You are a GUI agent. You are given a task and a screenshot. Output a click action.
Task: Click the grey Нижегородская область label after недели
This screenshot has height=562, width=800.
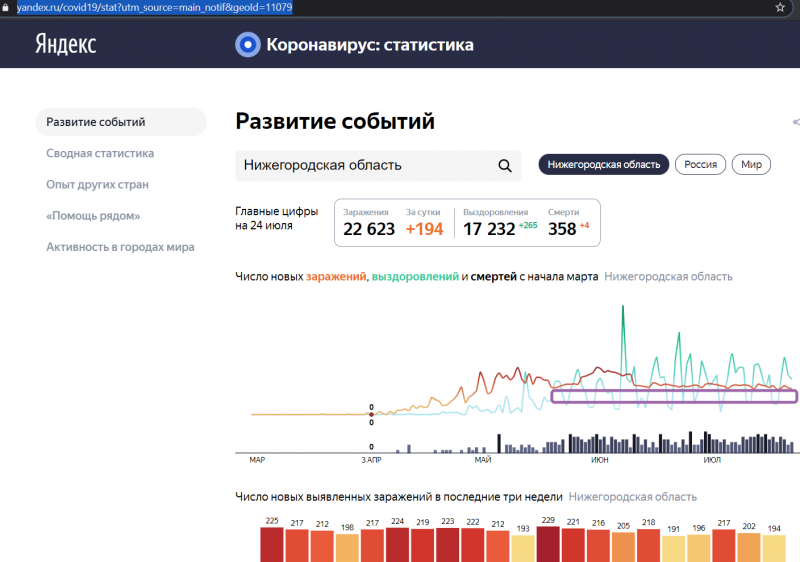pyautogui.click(x=633, y=497)
